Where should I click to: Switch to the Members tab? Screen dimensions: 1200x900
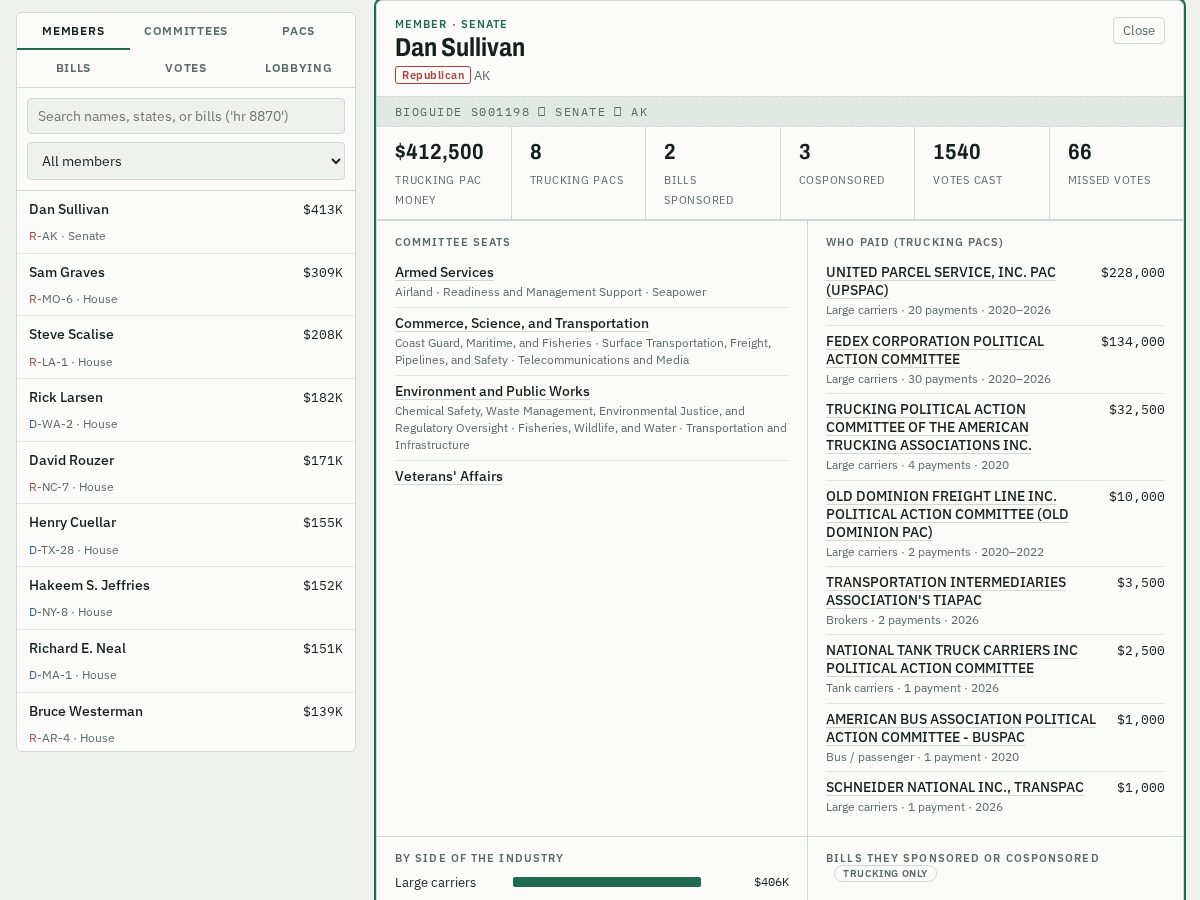point(73,31)
